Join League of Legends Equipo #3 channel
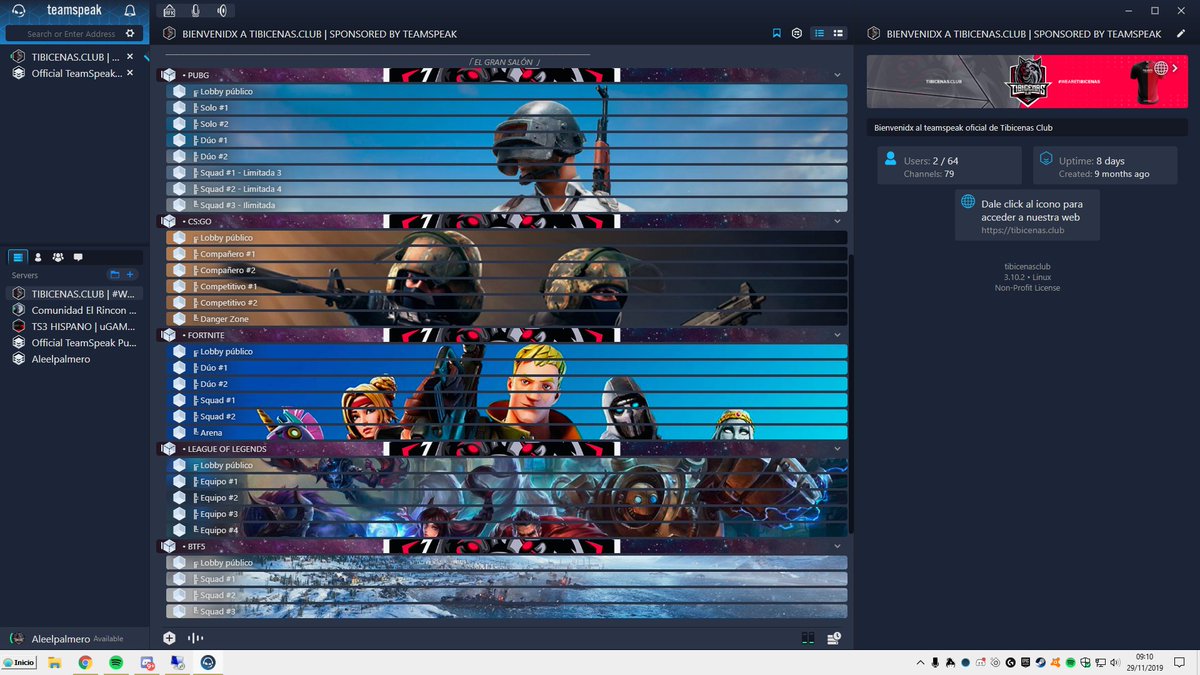This screenshot has width=1200, height=675. (507, 514)
